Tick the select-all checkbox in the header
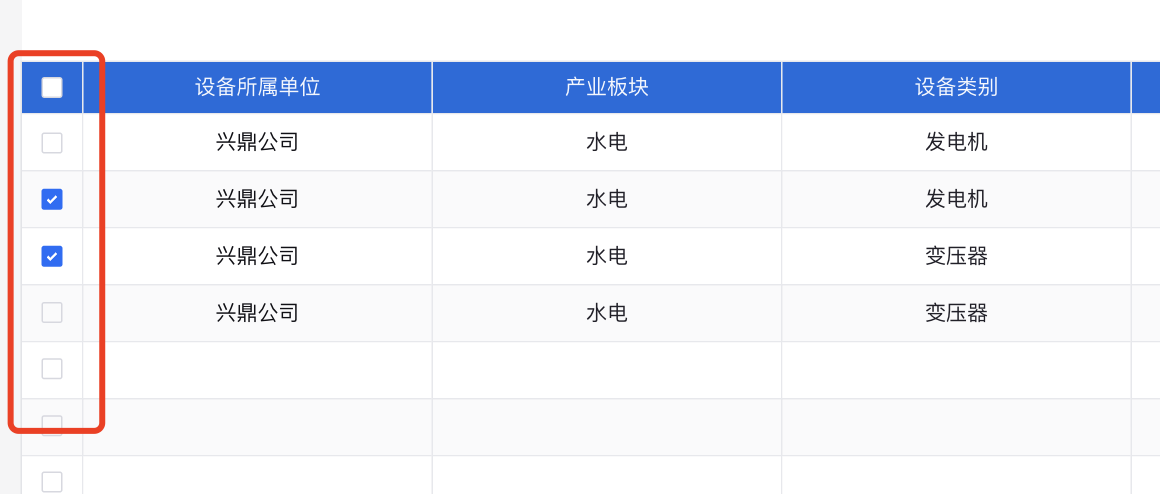This screenshot has height=494, width=1160. tap(52, 88)
